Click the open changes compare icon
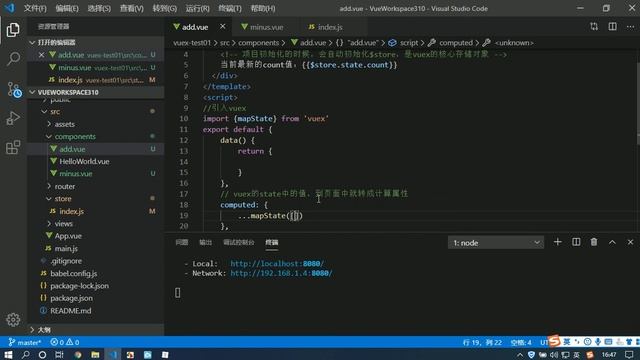This screenshot has height=360, width=640. click(x=594, y=27)
